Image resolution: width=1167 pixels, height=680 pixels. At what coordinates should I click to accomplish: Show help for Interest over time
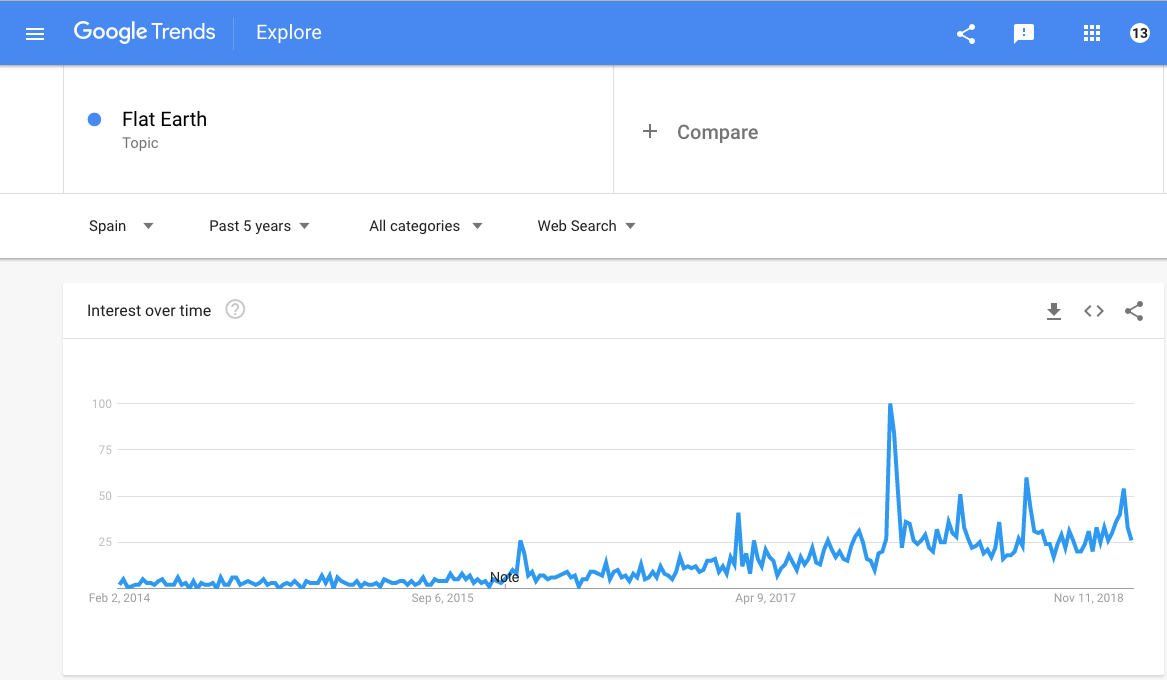coord(235,309)
